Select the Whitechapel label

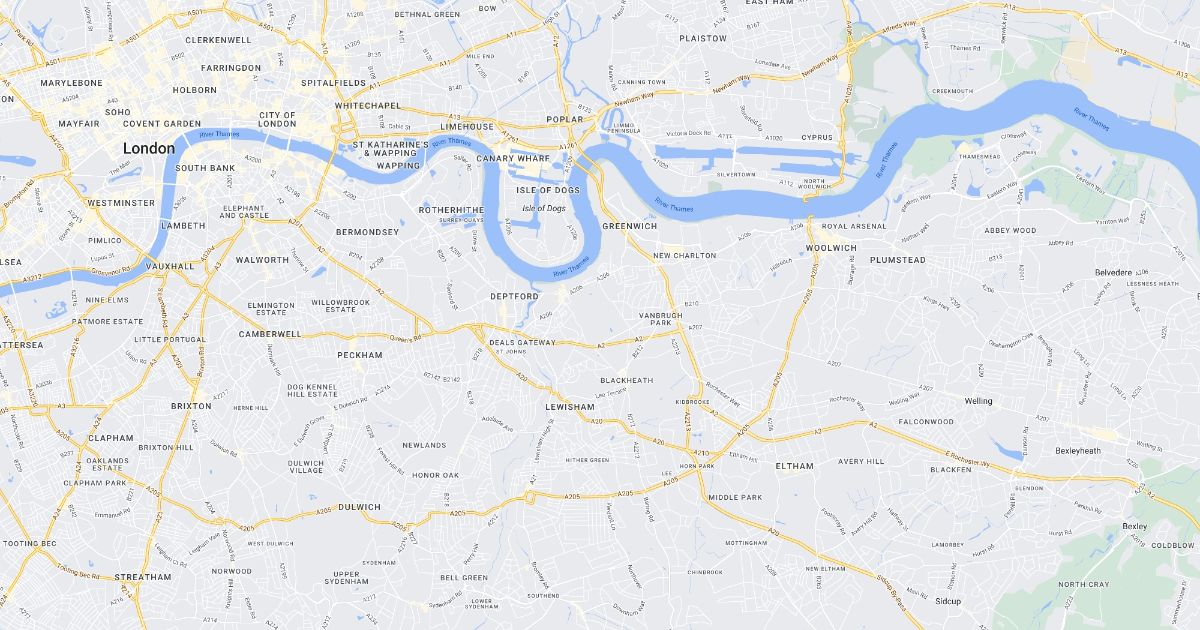368,105
